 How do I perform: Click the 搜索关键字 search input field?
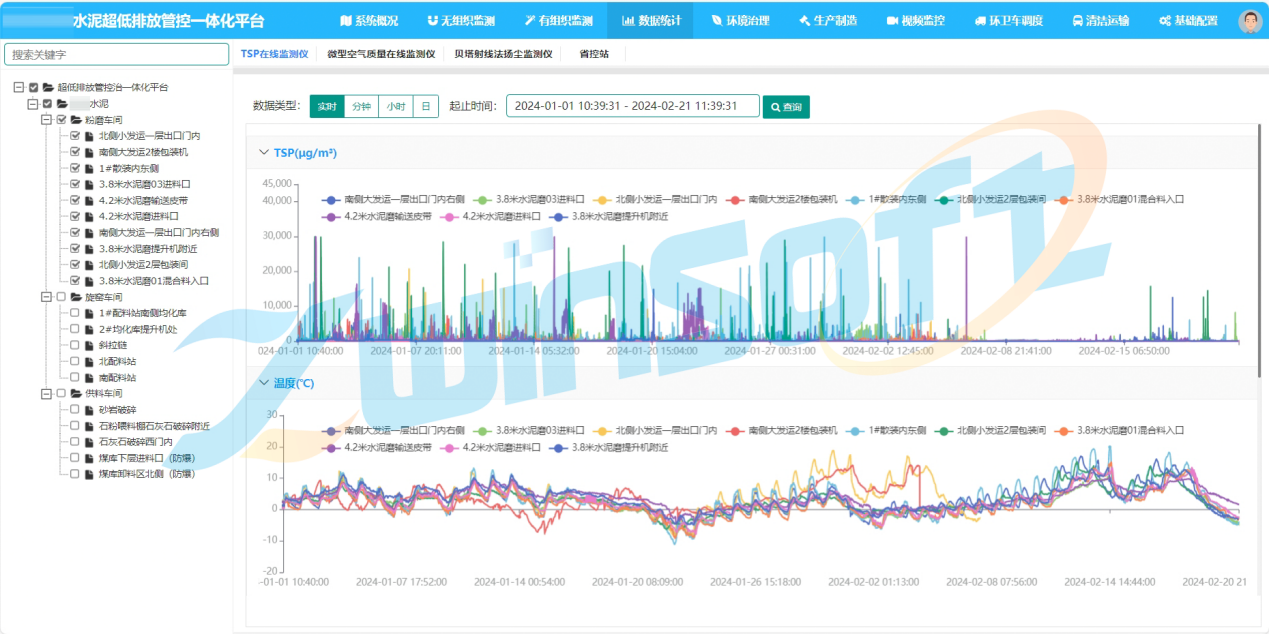tap(116, 55)
